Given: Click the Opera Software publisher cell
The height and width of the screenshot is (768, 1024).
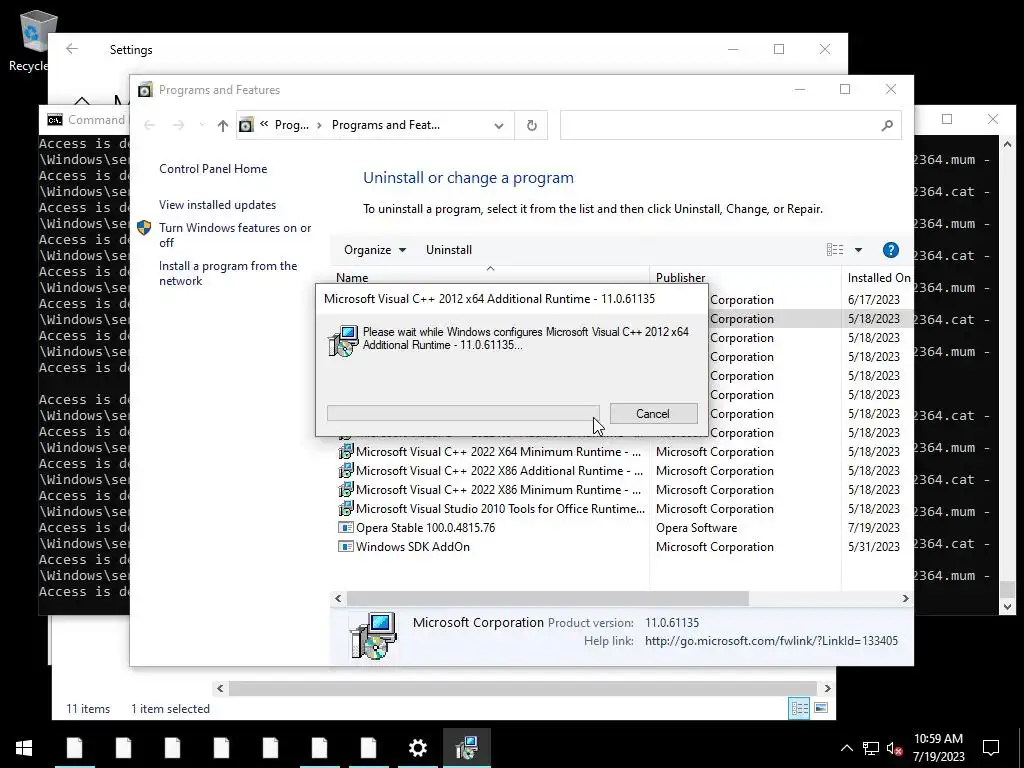Looking at the screenshot, I should (x=696, y=528).
